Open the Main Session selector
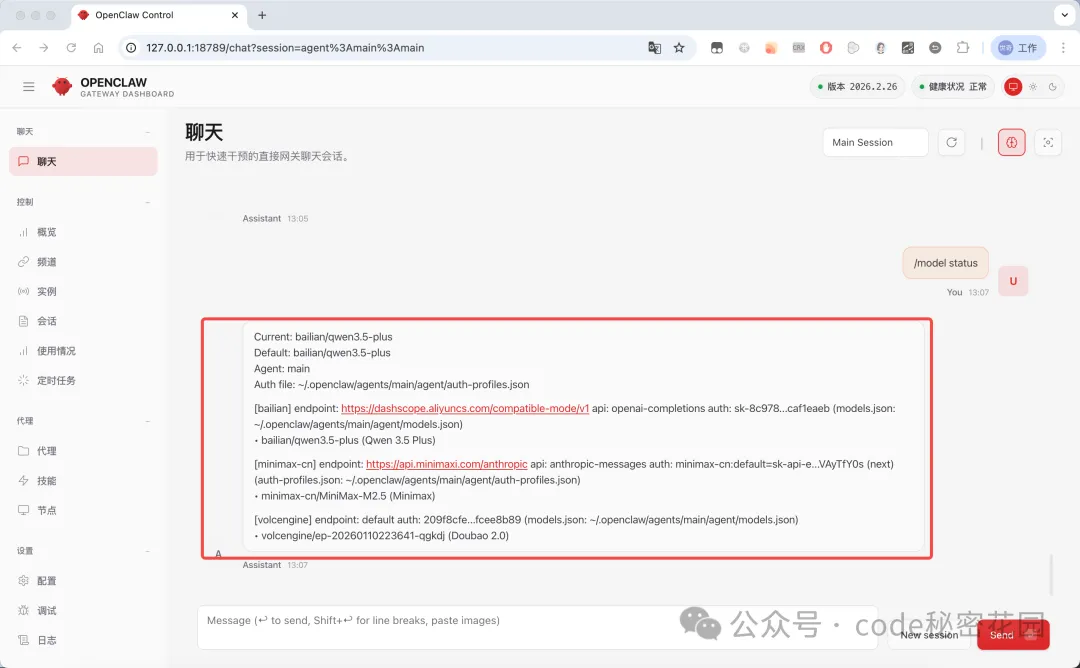The width and height of the screenshot is (1080, 668). click(x=875, y=143)
